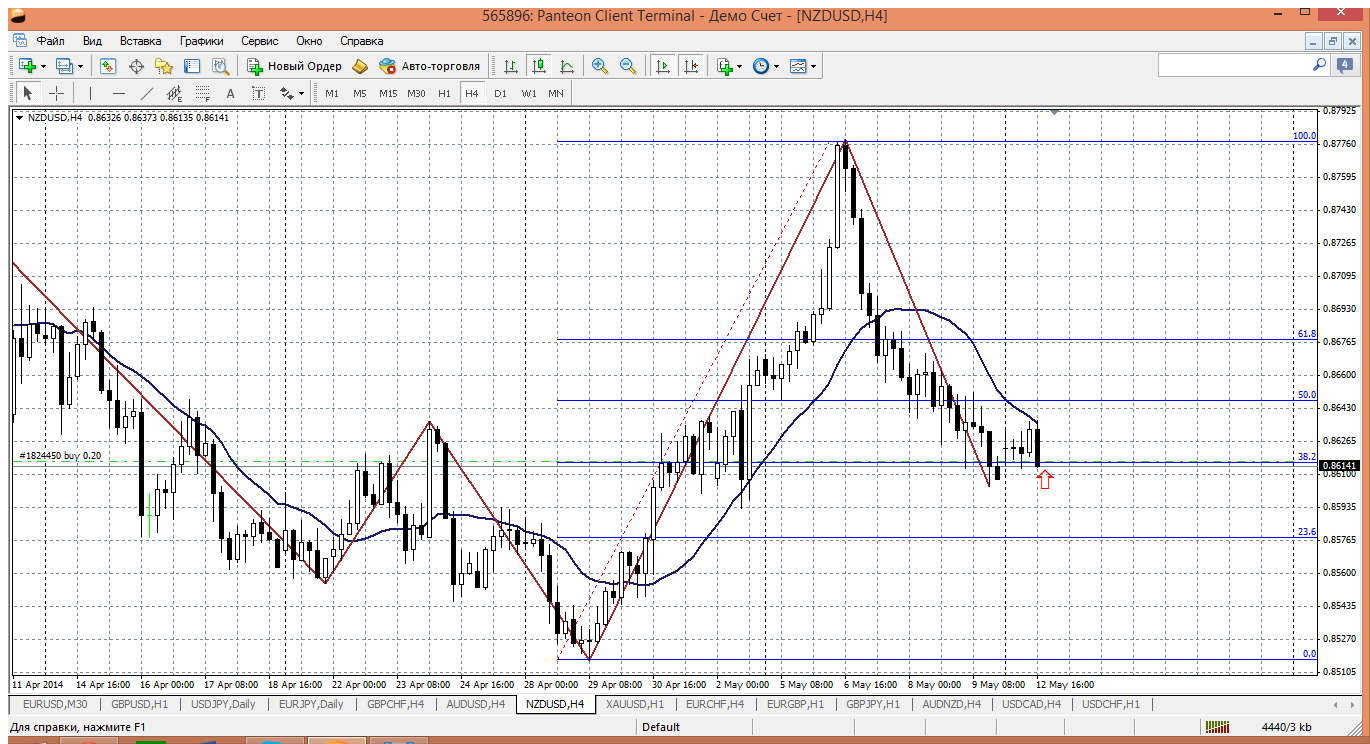This screenshot has height=744, width=1370.
Task: Switch to the XAUUSD,H1 chart tab
Action: pyautogui.click(x=634, y=704)
